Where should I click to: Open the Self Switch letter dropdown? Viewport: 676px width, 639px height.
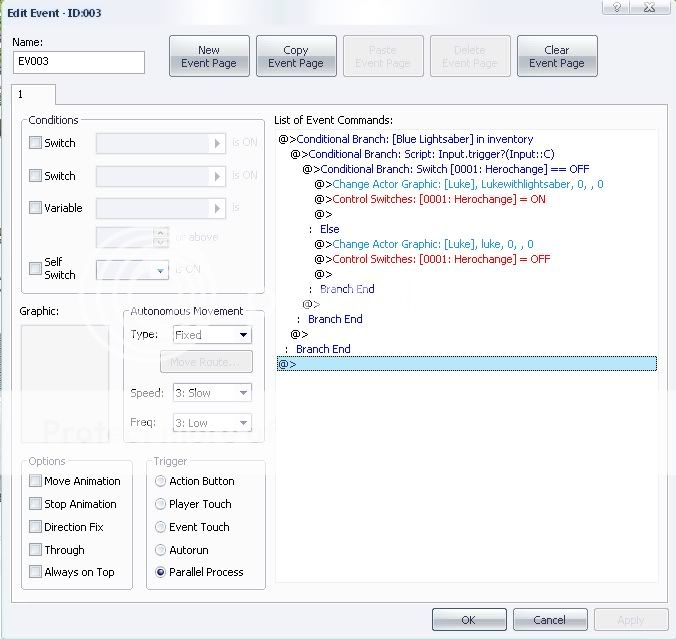[x=132, y=270]
